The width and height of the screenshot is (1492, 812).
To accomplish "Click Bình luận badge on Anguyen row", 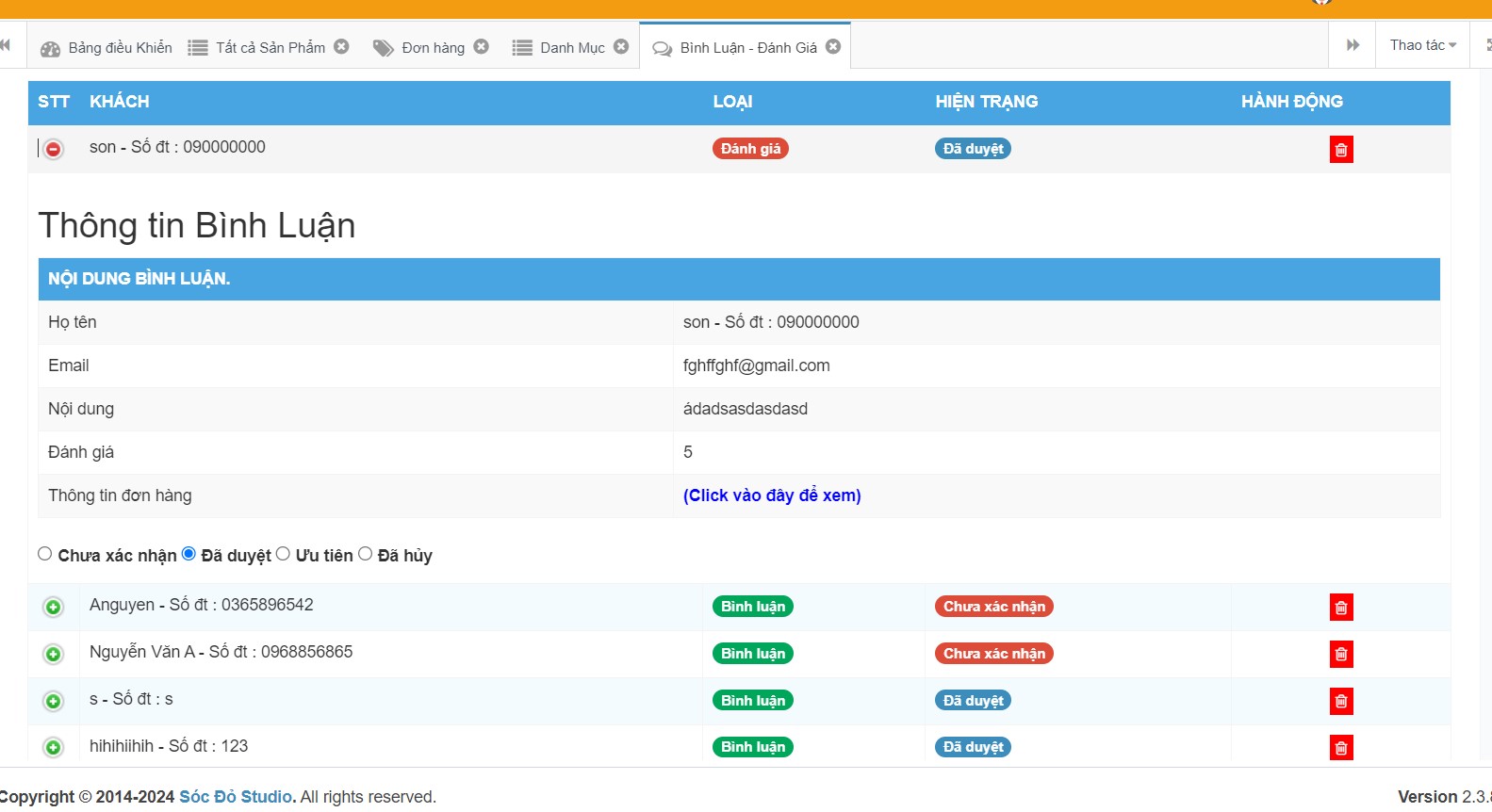I will (x=753, y=607).
